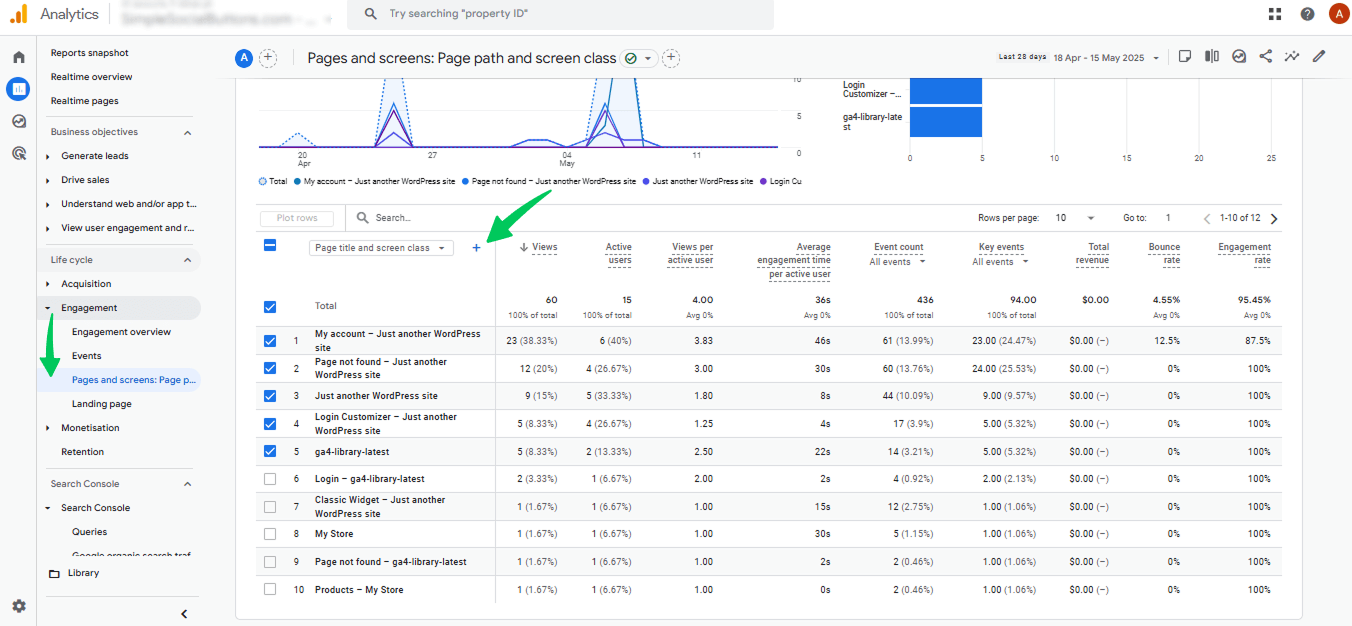
Task: Click the pencil customize report icon
Action: point(1319,57)
